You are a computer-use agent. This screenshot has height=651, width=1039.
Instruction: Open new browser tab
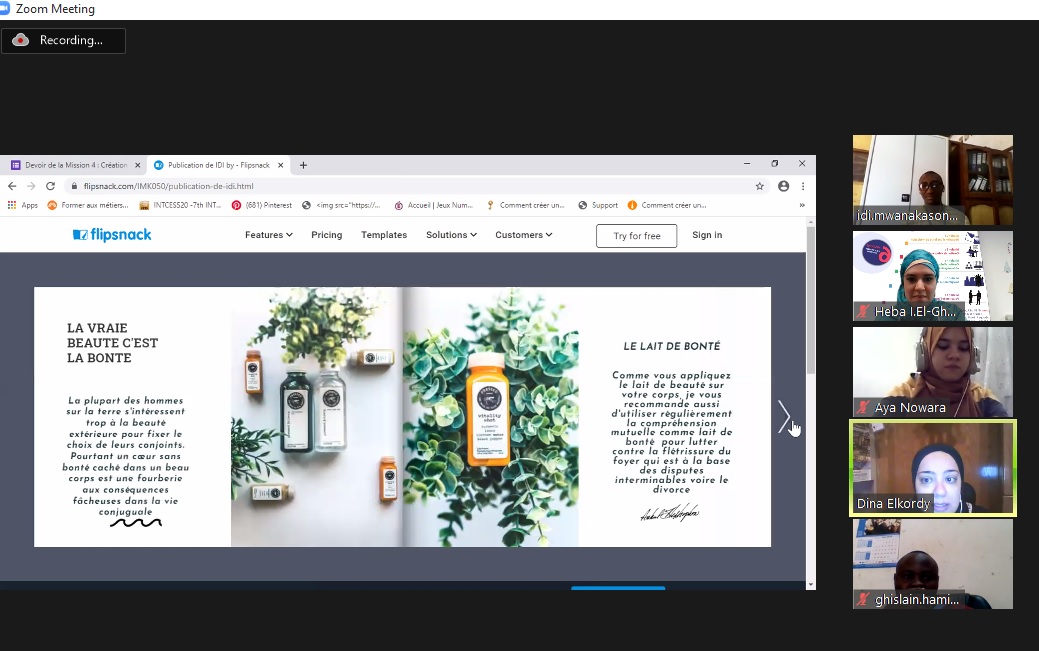click(303, 165)
